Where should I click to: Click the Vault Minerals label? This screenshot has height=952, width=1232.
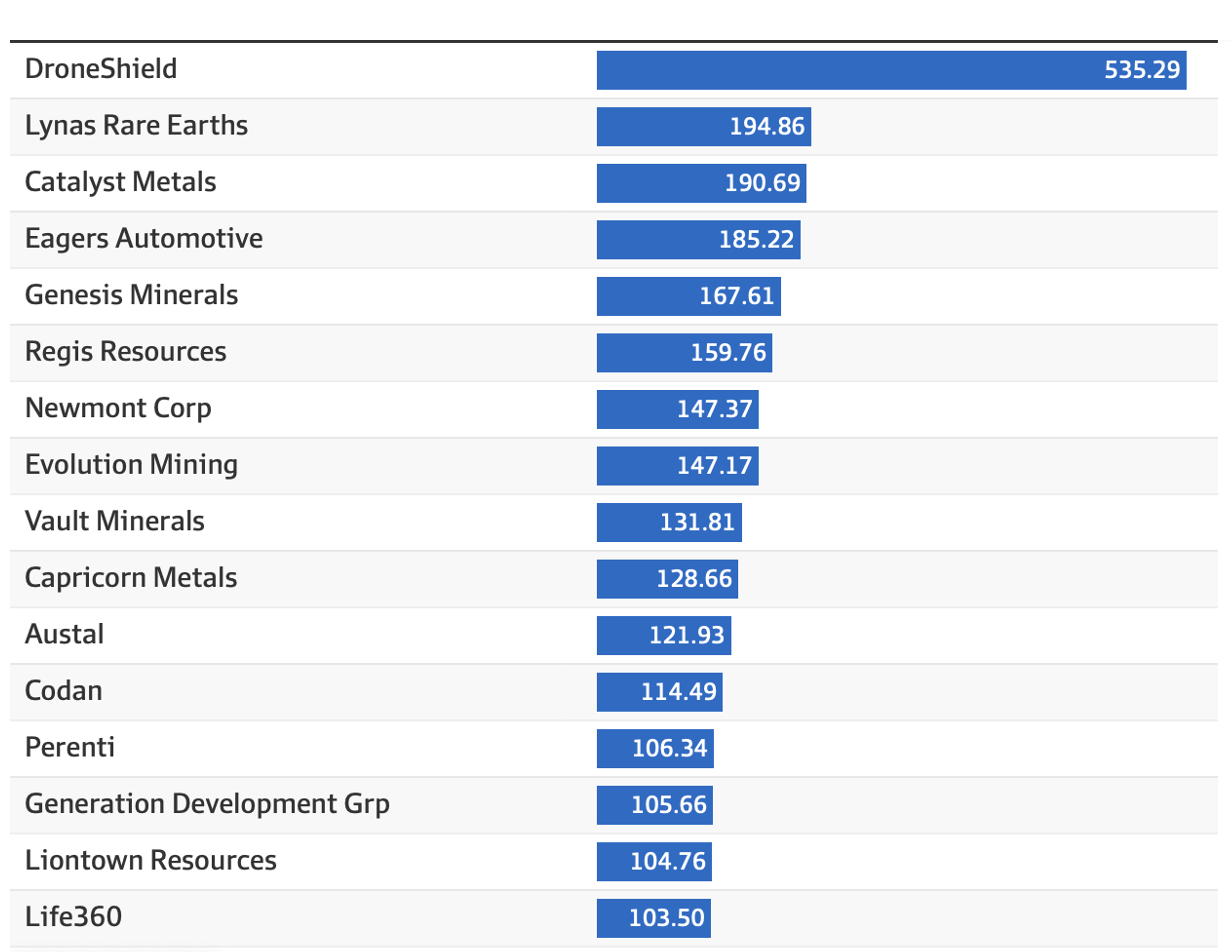115,521
